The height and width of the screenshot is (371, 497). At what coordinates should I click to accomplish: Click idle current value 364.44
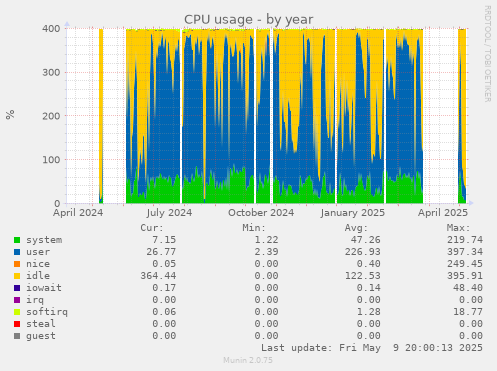click(x=158, y=276)
